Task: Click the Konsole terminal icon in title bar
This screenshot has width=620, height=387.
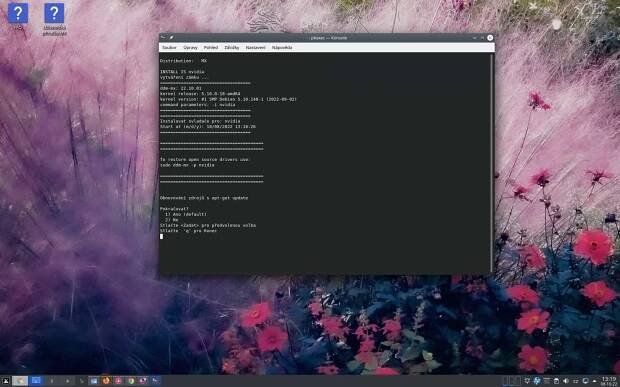Action: (164, 38)
